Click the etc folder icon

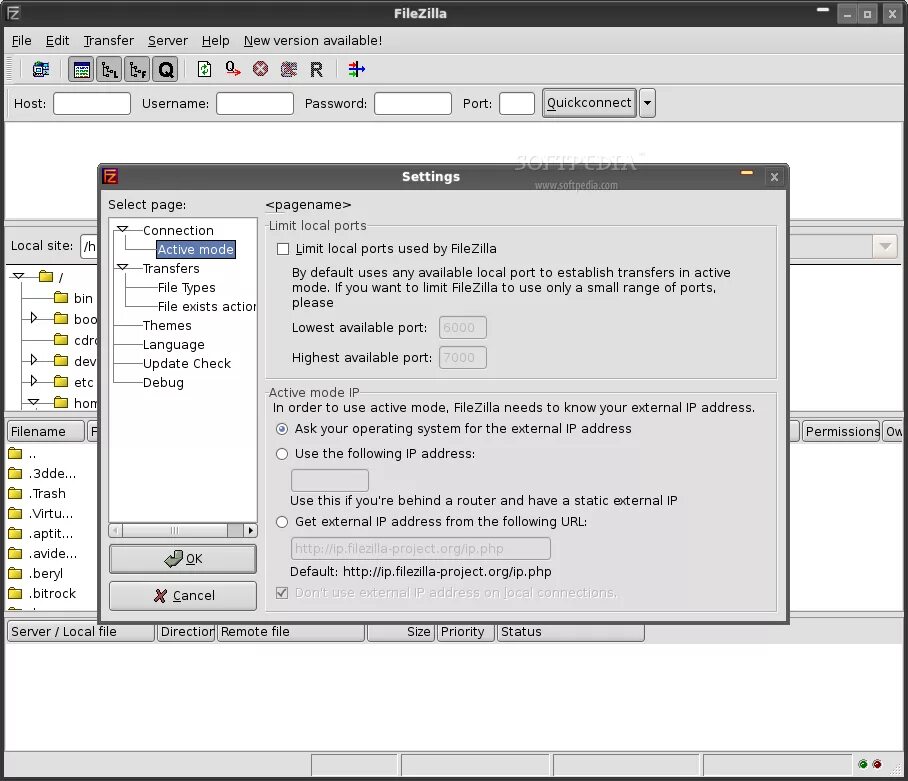point(61,382)
